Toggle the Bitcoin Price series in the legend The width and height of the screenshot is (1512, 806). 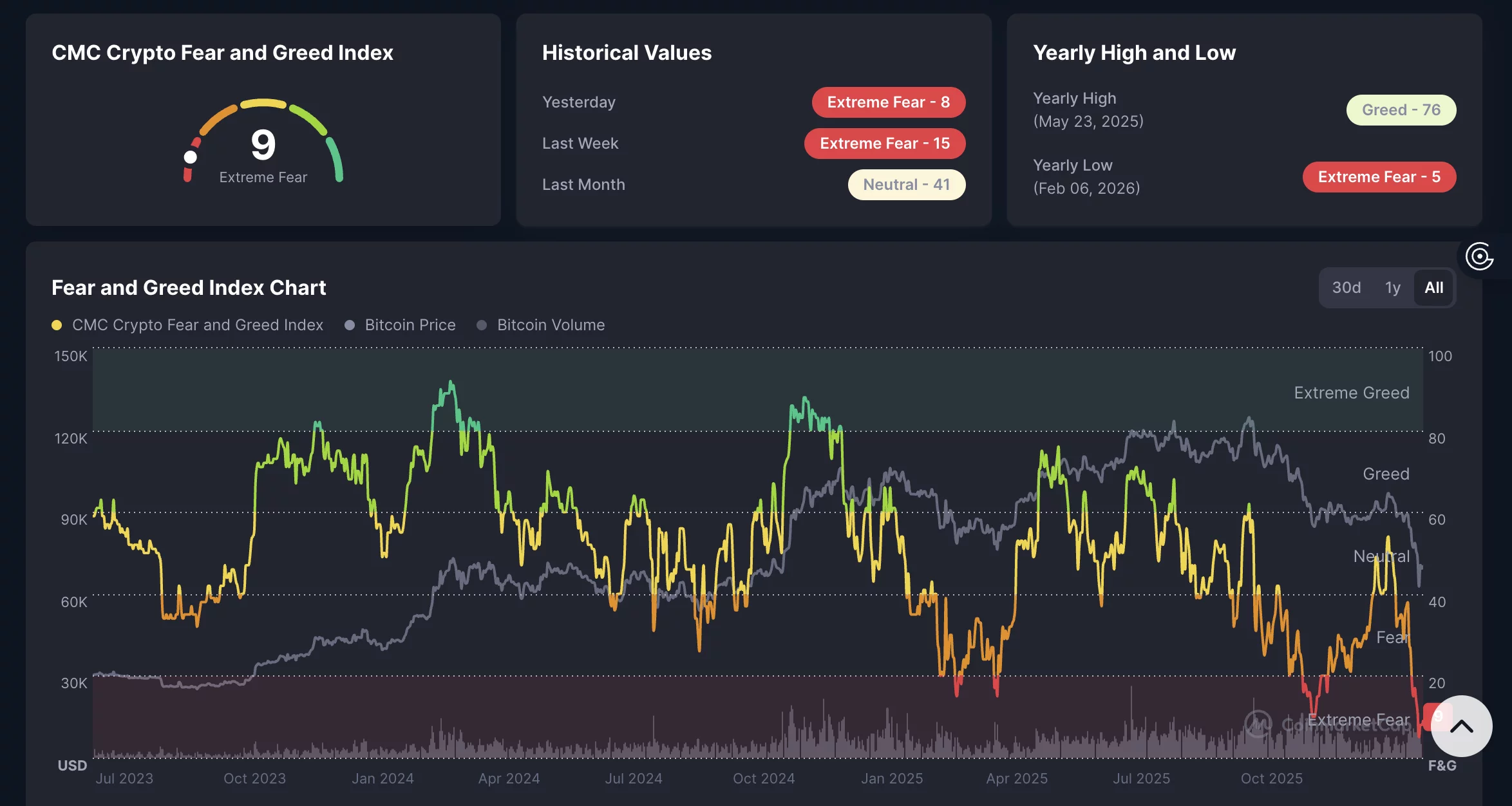(410, 324)
